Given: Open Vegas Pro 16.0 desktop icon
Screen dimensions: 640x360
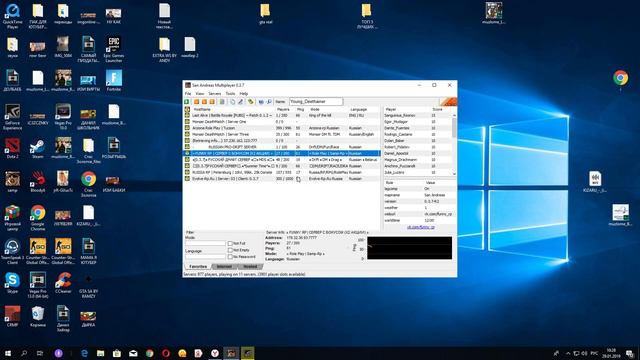Looking at the screenshot, I should (x=63, y=117).
